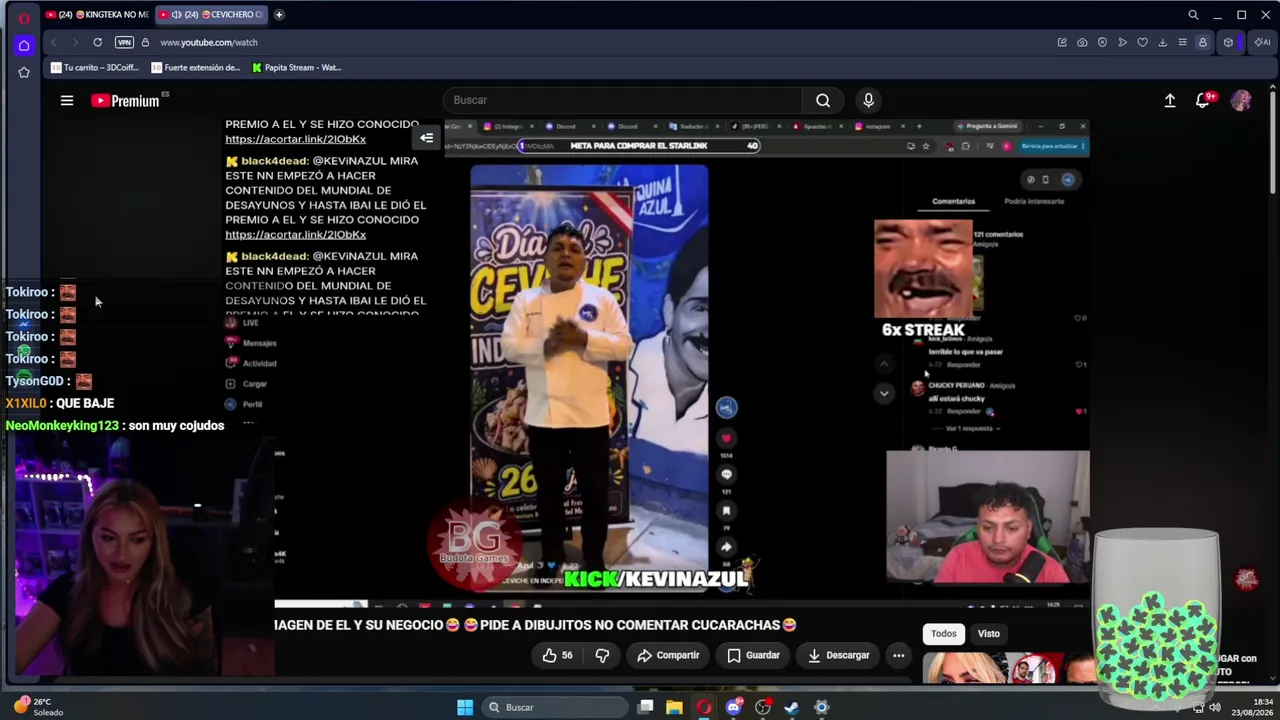Open the Fuerte extensión de bookmark
The height and width of the screenshot is (720, 1280).
196,68
